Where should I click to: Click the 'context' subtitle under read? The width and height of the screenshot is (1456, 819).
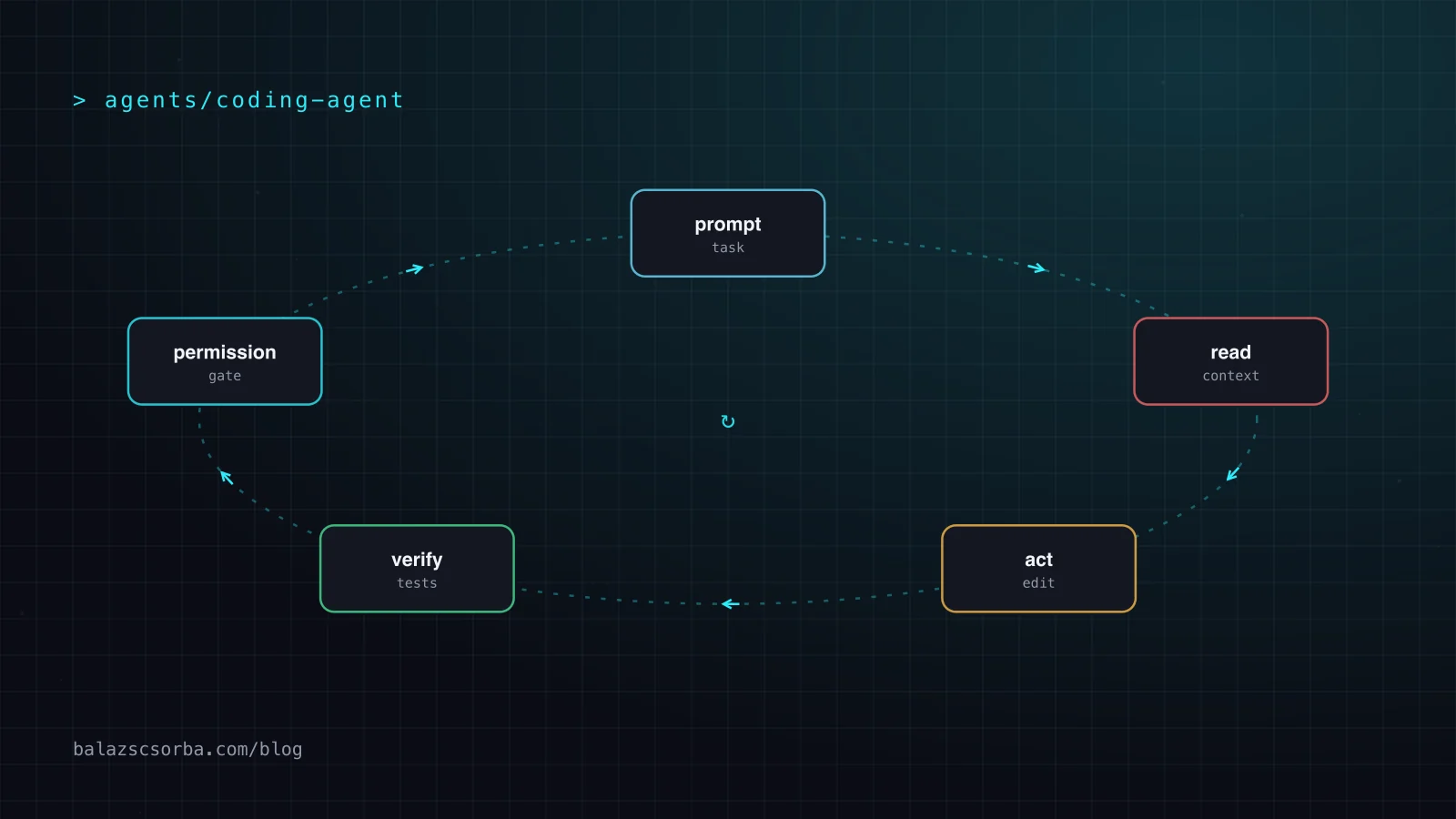[1230, 376]
